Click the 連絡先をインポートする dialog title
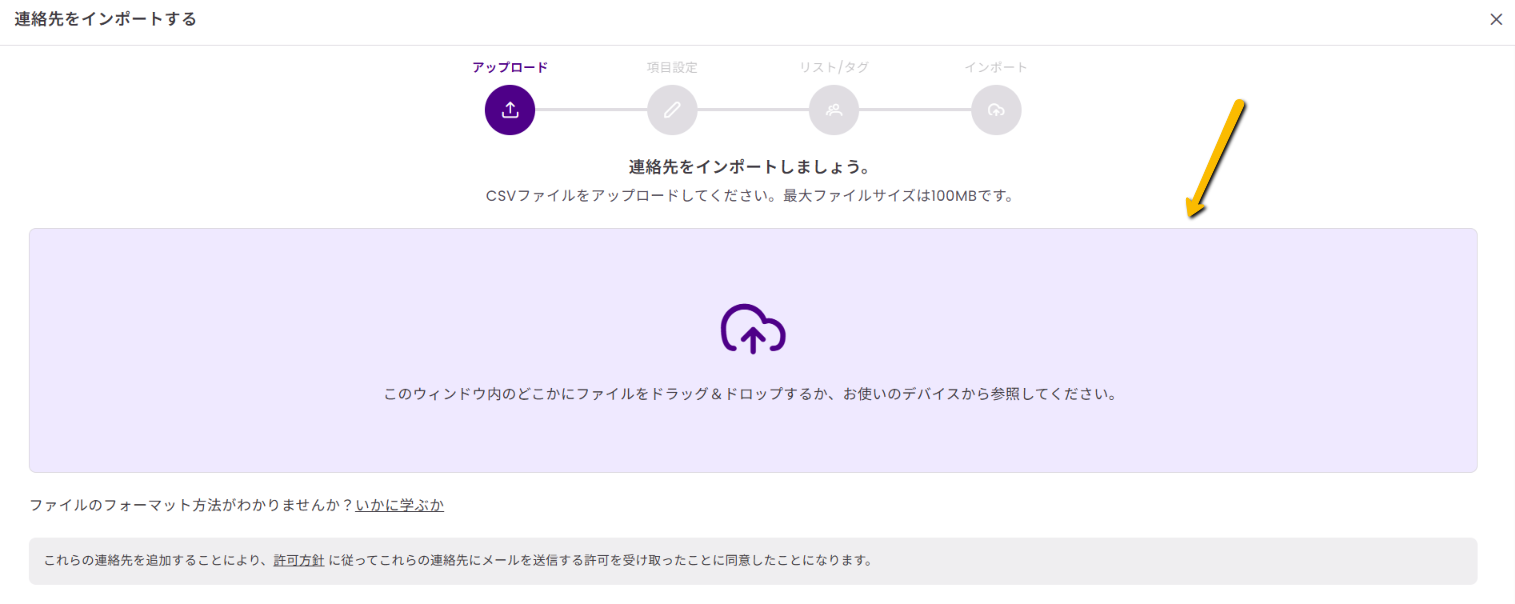Image resolution: width=1515 pixels, height=604 pixels. pos(105,19)
